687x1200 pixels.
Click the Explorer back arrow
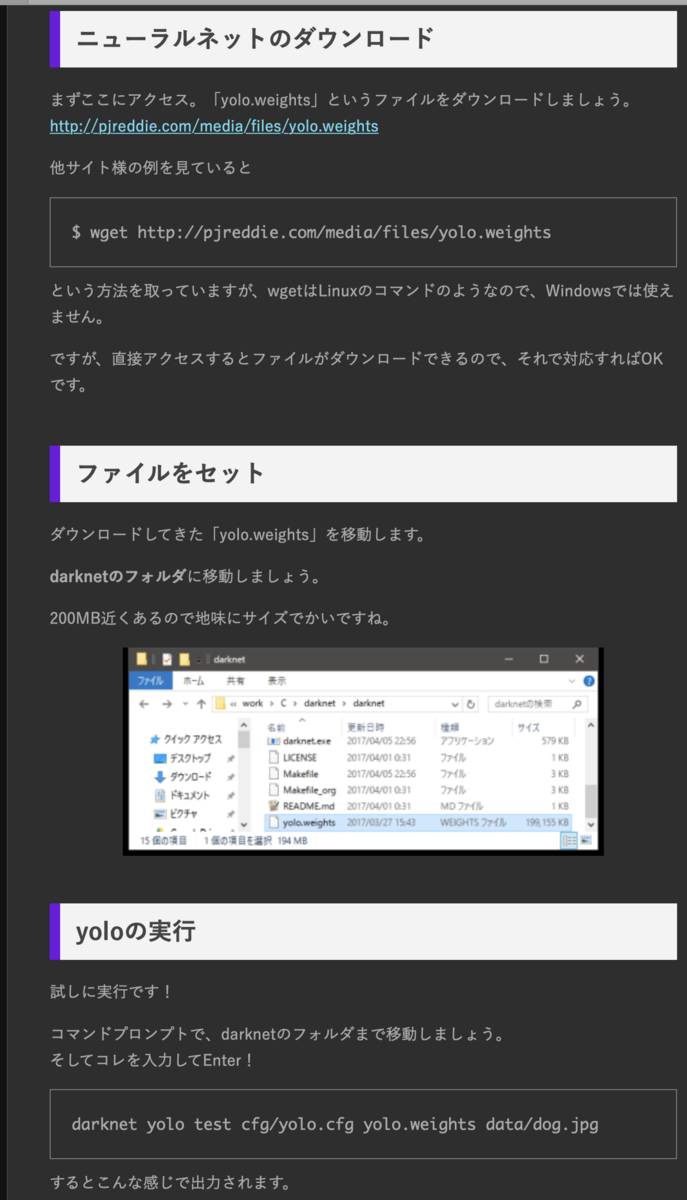(144, 704)
